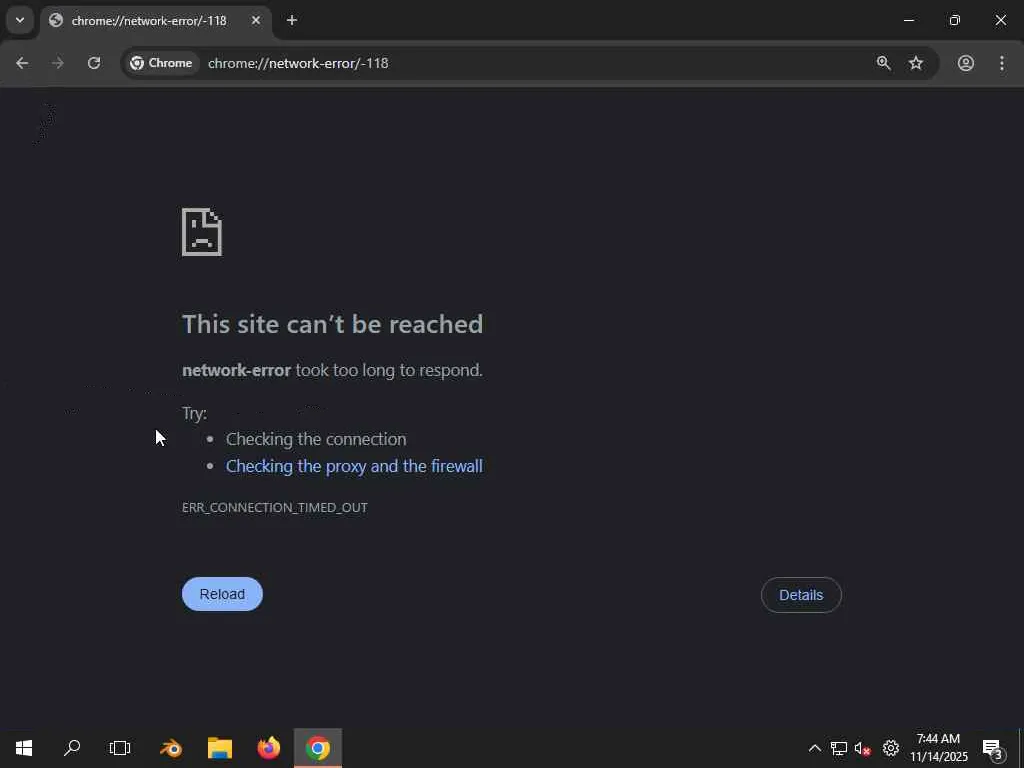
Task: Click the address bar URL text
Action: [298, 63]
